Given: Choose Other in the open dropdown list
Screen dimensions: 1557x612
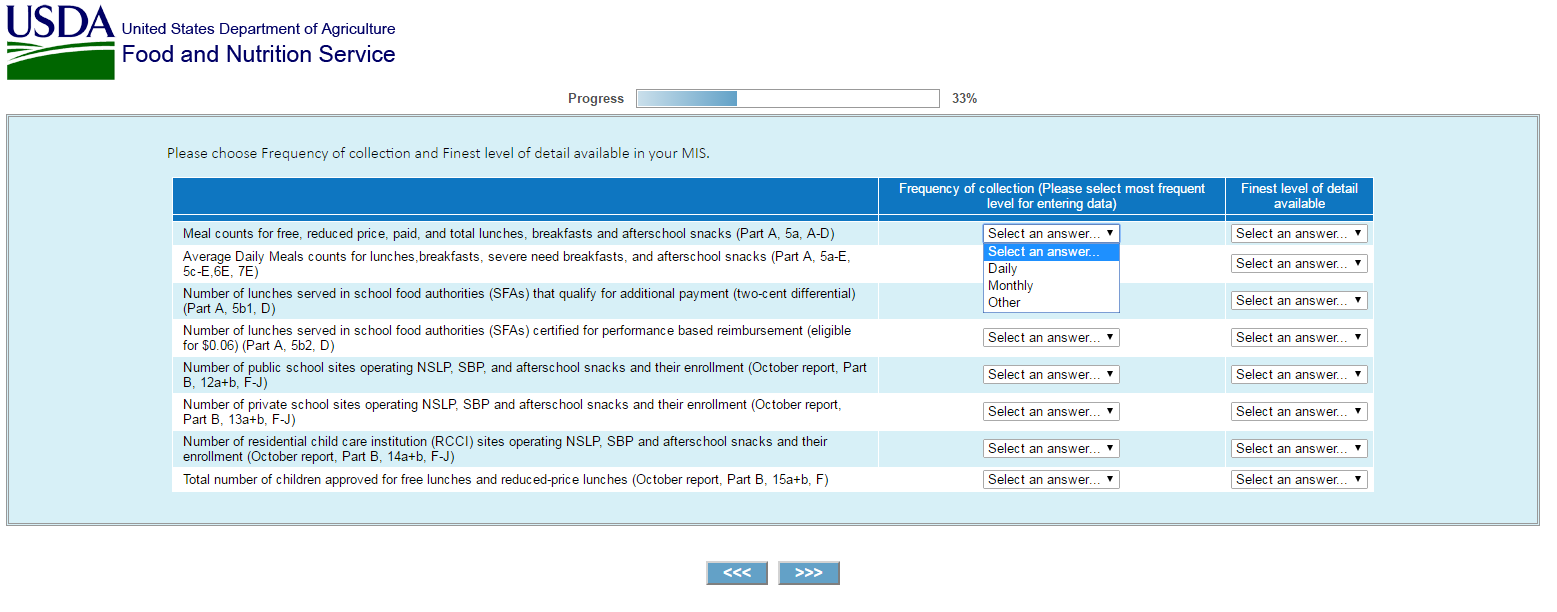Looking at the screenshot, I should point(1004,303).
